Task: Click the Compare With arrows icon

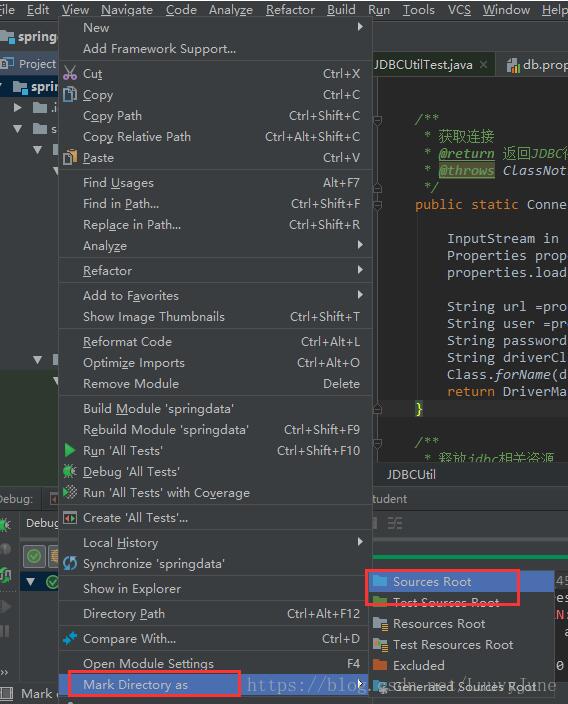Action: tap(70, 638)
